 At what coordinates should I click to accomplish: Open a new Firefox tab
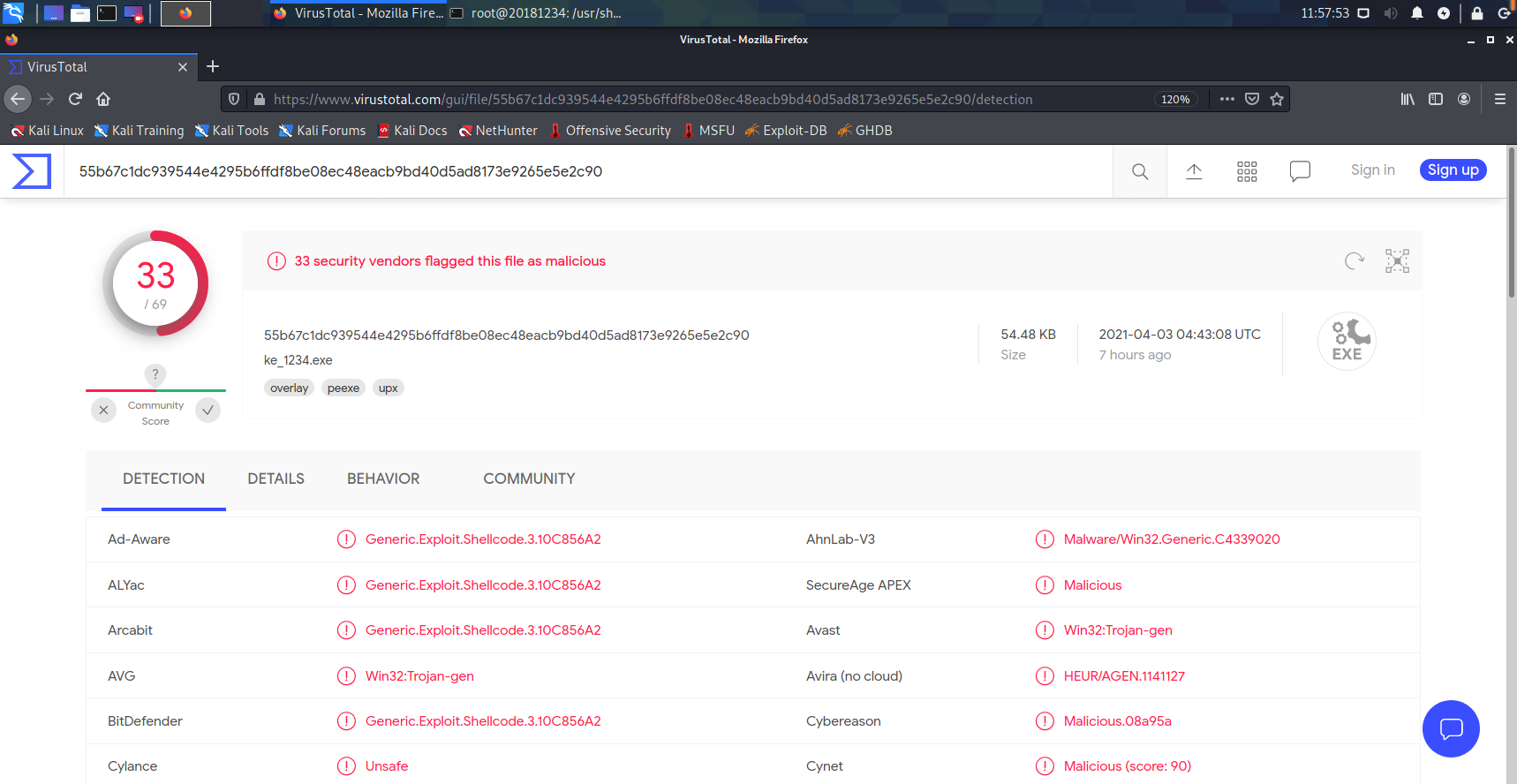pos(213,66)
